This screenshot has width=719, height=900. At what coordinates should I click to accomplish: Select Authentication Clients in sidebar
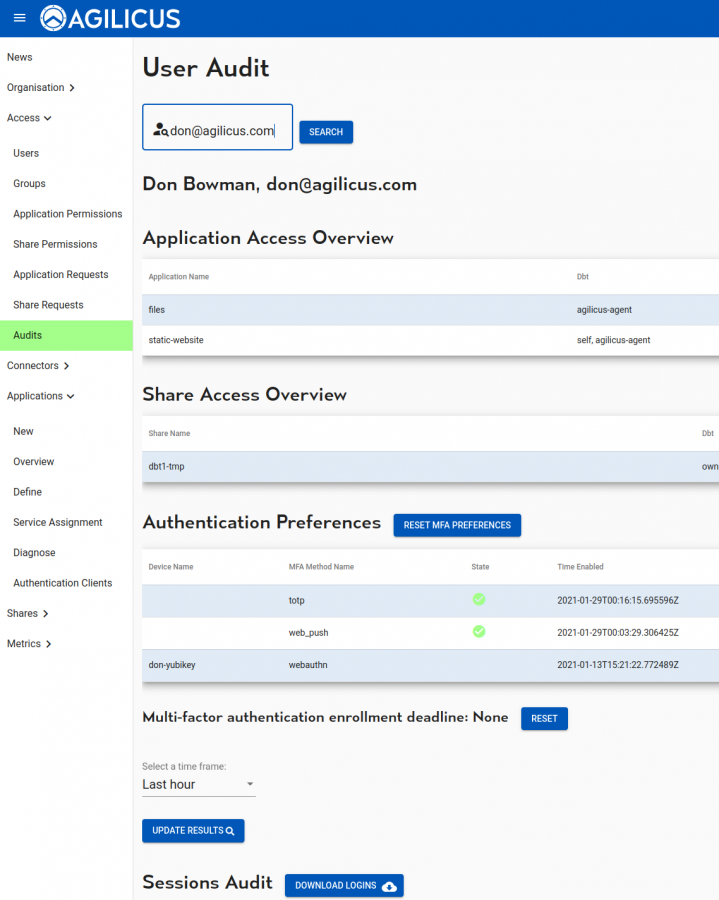[x=62, y=582]
